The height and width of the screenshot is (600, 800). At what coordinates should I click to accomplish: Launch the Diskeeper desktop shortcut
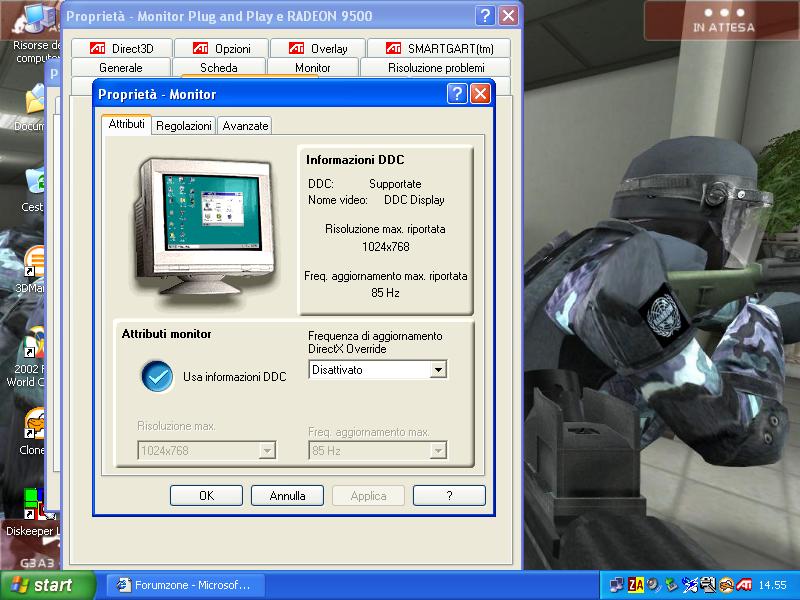34,513
